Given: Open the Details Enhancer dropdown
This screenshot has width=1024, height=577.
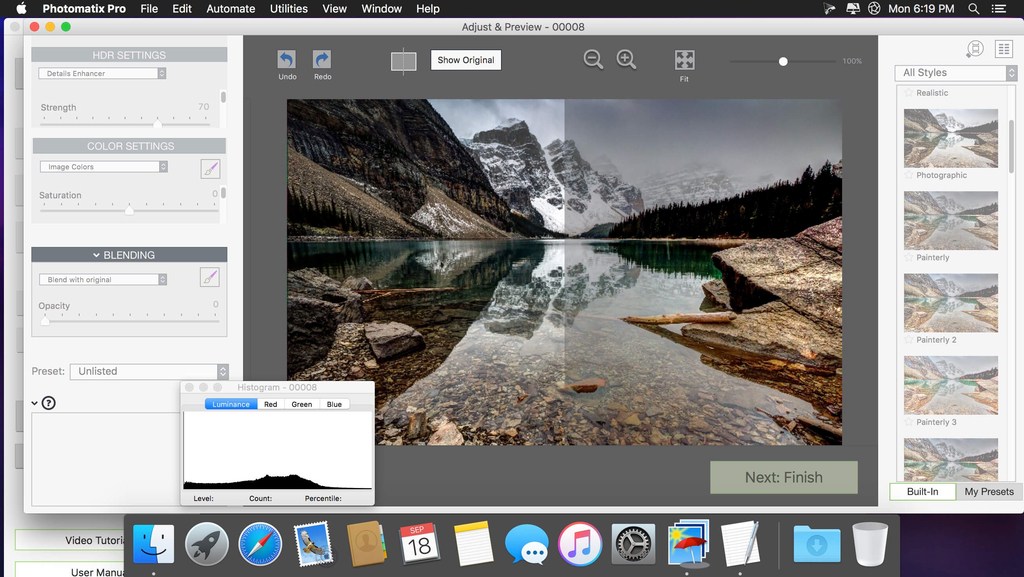Looking at the screenshot, I should click(100, 72).
